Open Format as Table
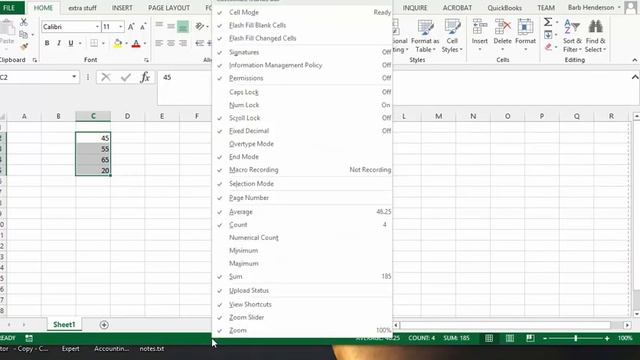 click(425, 36)
